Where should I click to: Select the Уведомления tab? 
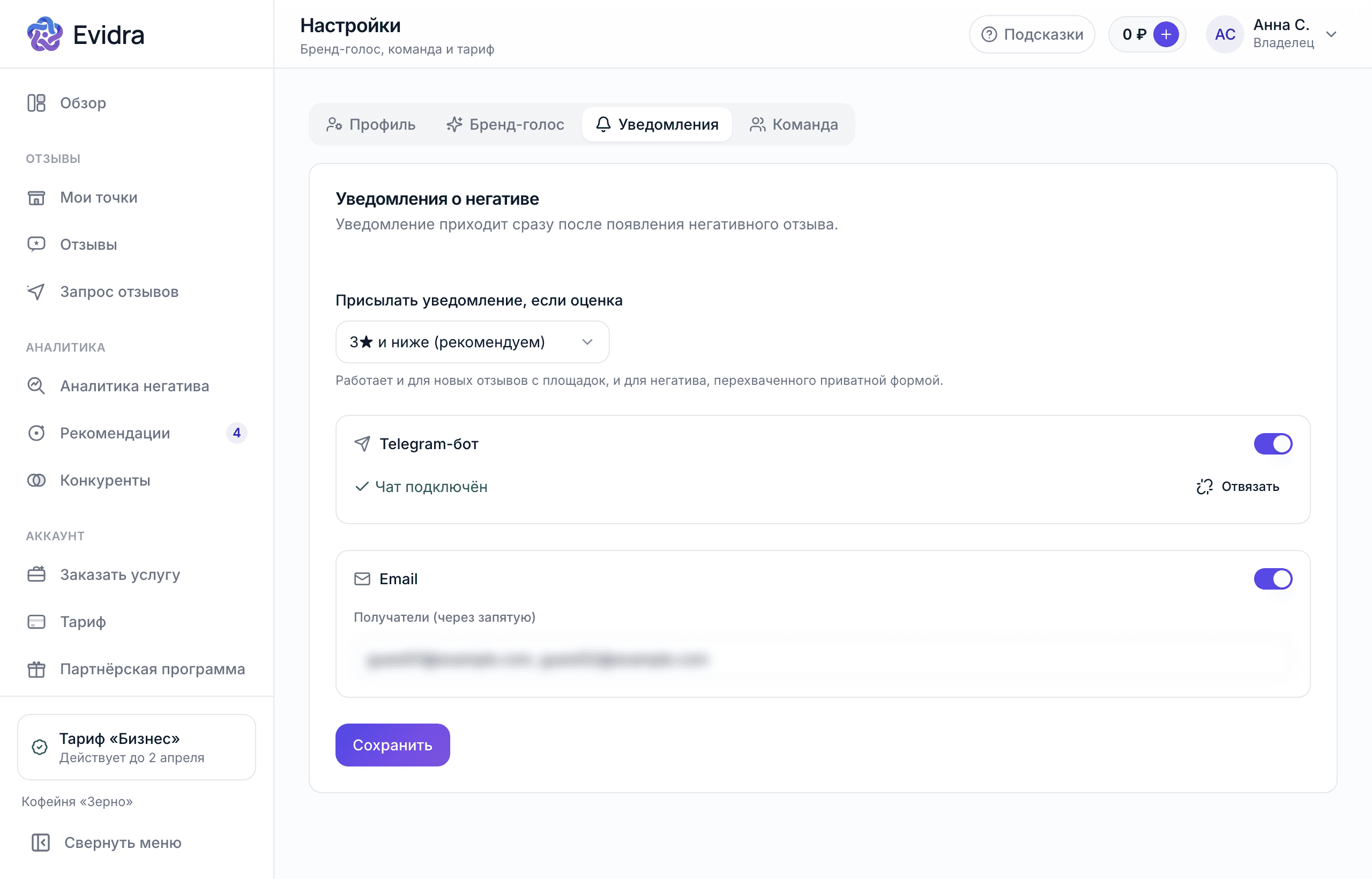(657, 124)
